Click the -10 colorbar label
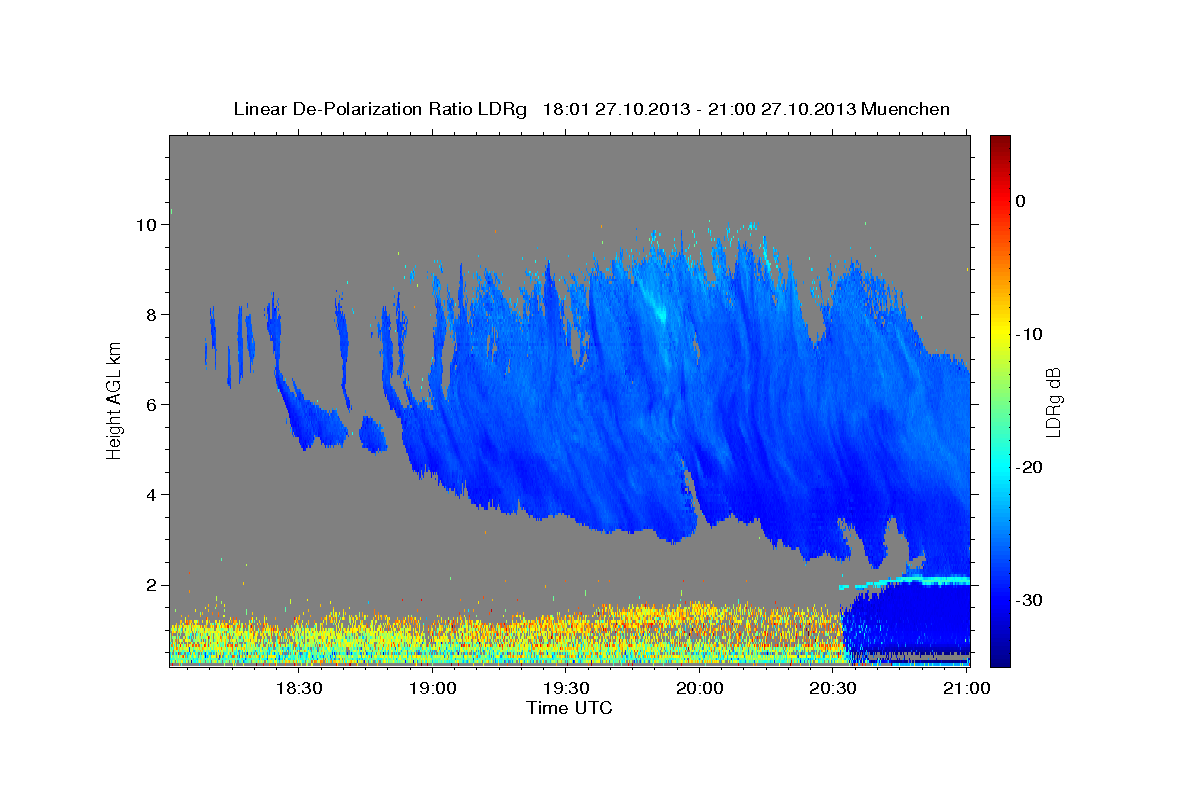The image size is (1200, 800). pyautogui.click(x=1028, y=334)
